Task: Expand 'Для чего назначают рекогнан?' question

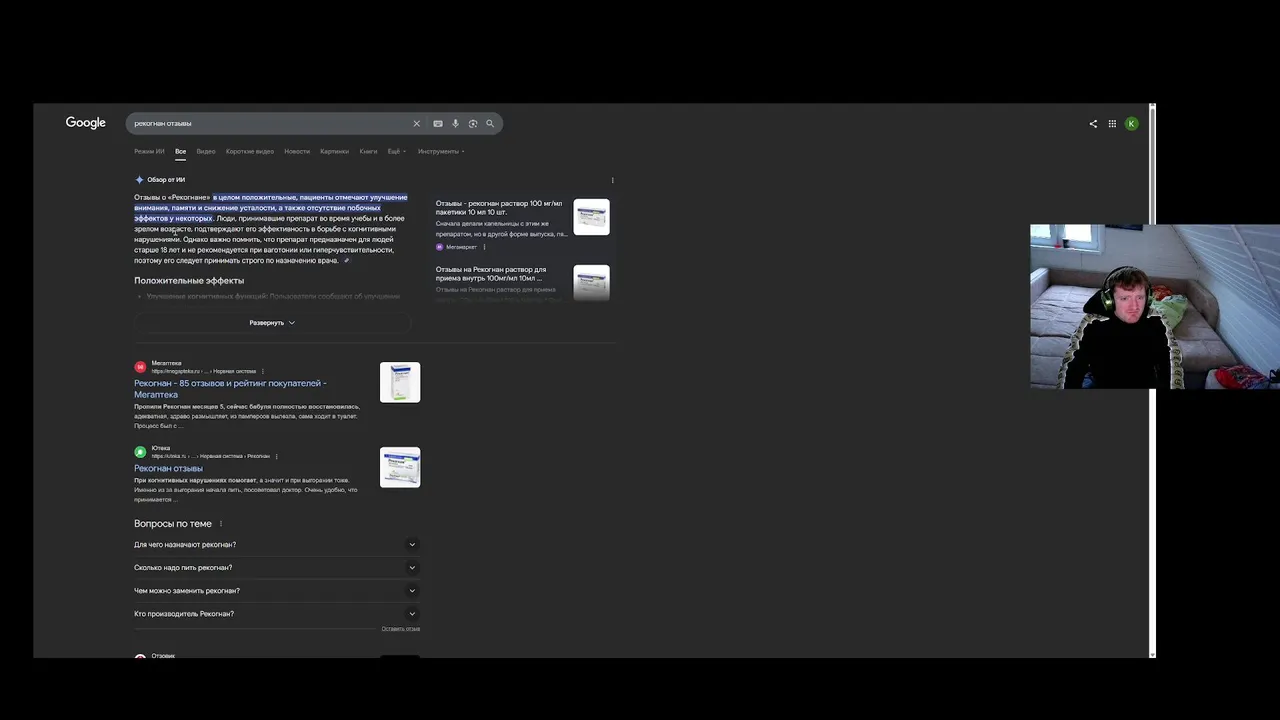Action: pyautogui.click(x=276, y=545)
